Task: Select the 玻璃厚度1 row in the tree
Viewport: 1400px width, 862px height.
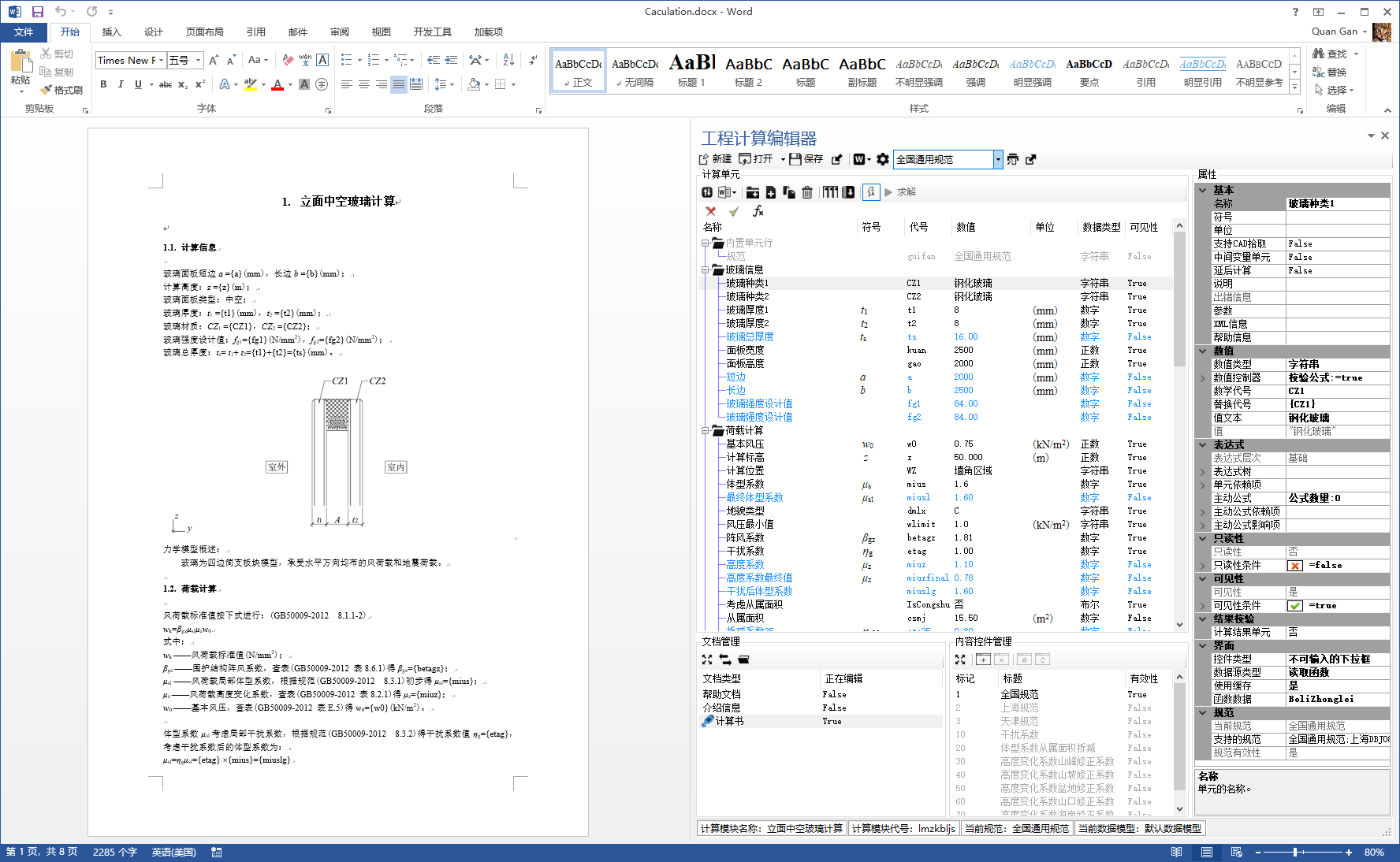Action: [x=747, y=310]
